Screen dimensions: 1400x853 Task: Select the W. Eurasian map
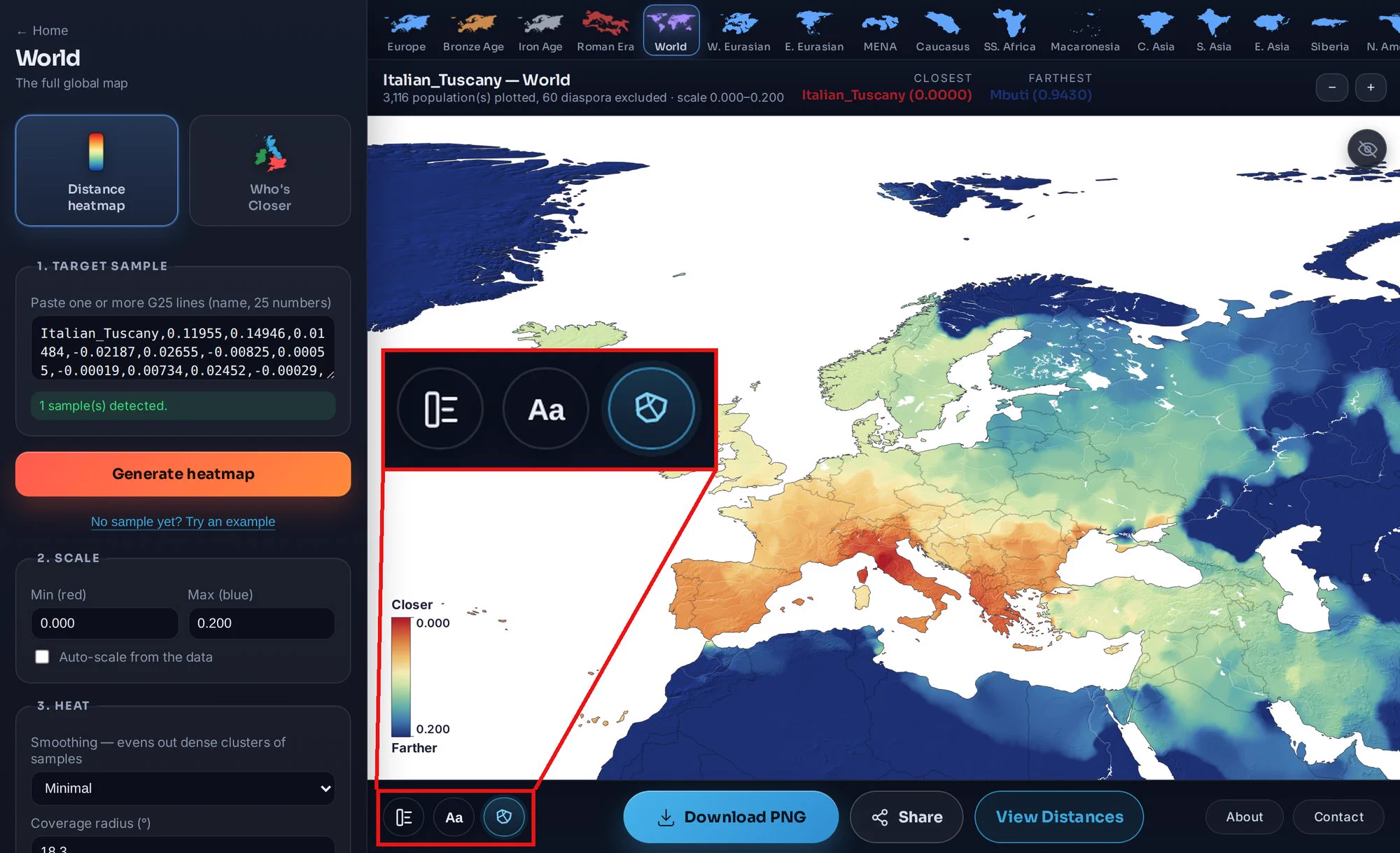click(738, 31)
